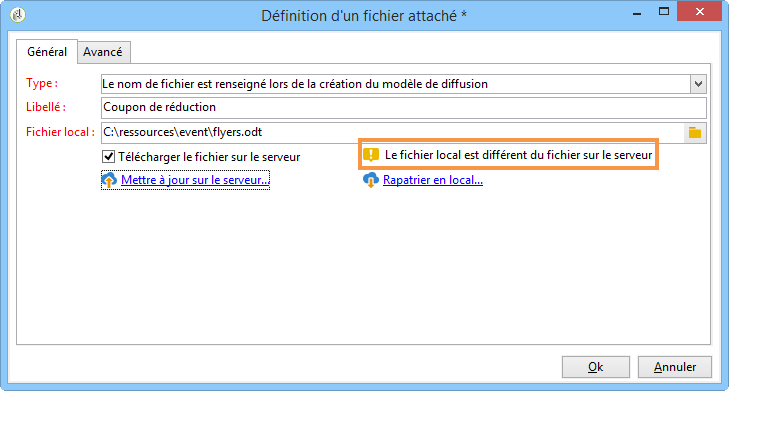The image size is (770, 428).
Task: Click the file-differs warning message text
Action: click(x=518, y=155)
